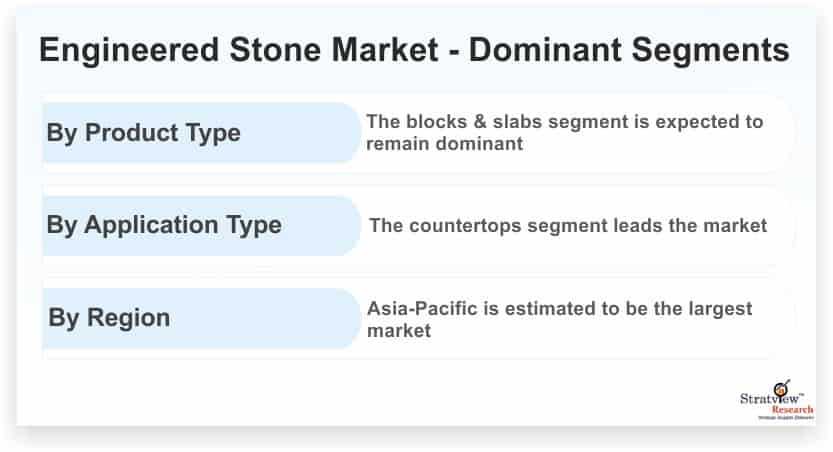833x452 pixels.
Task: Click the words remain dominant in description
Action: [445, 144]
